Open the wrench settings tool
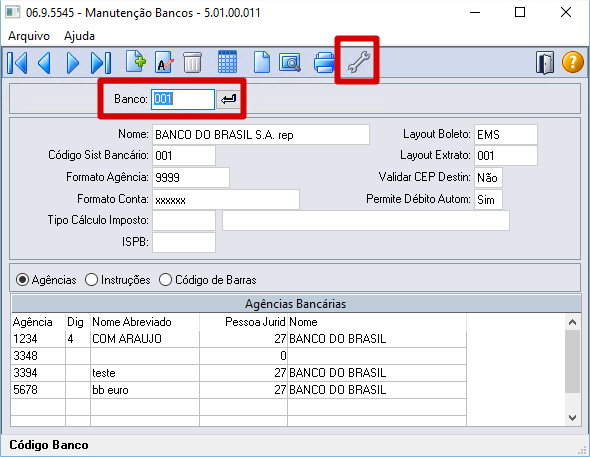590x457 pixels. 358,62
